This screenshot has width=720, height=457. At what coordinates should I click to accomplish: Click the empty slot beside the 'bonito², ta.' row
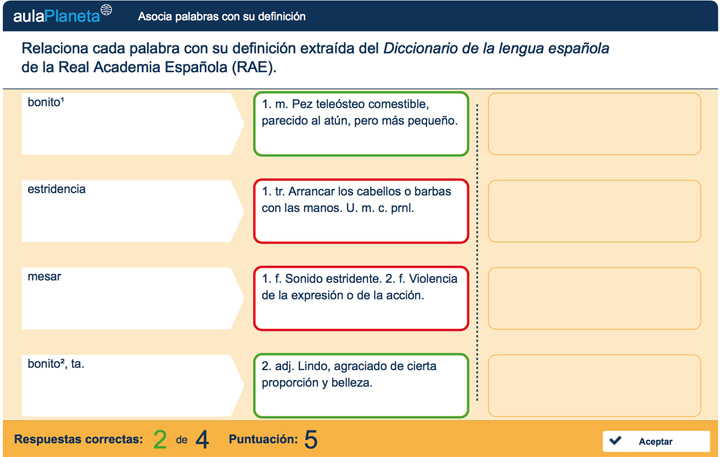(594, 386)
